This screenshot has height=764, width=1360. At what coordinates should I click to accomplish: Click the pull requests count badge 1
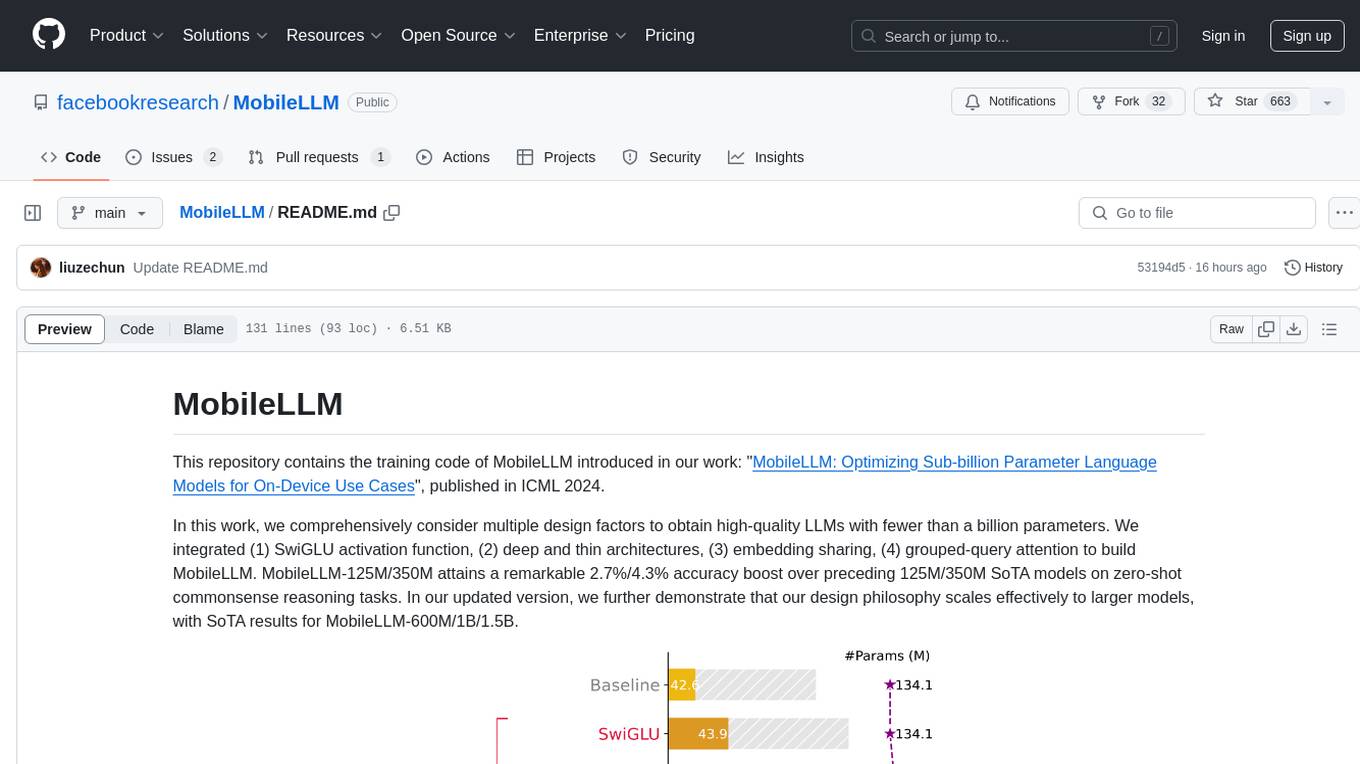click(380, 157)
